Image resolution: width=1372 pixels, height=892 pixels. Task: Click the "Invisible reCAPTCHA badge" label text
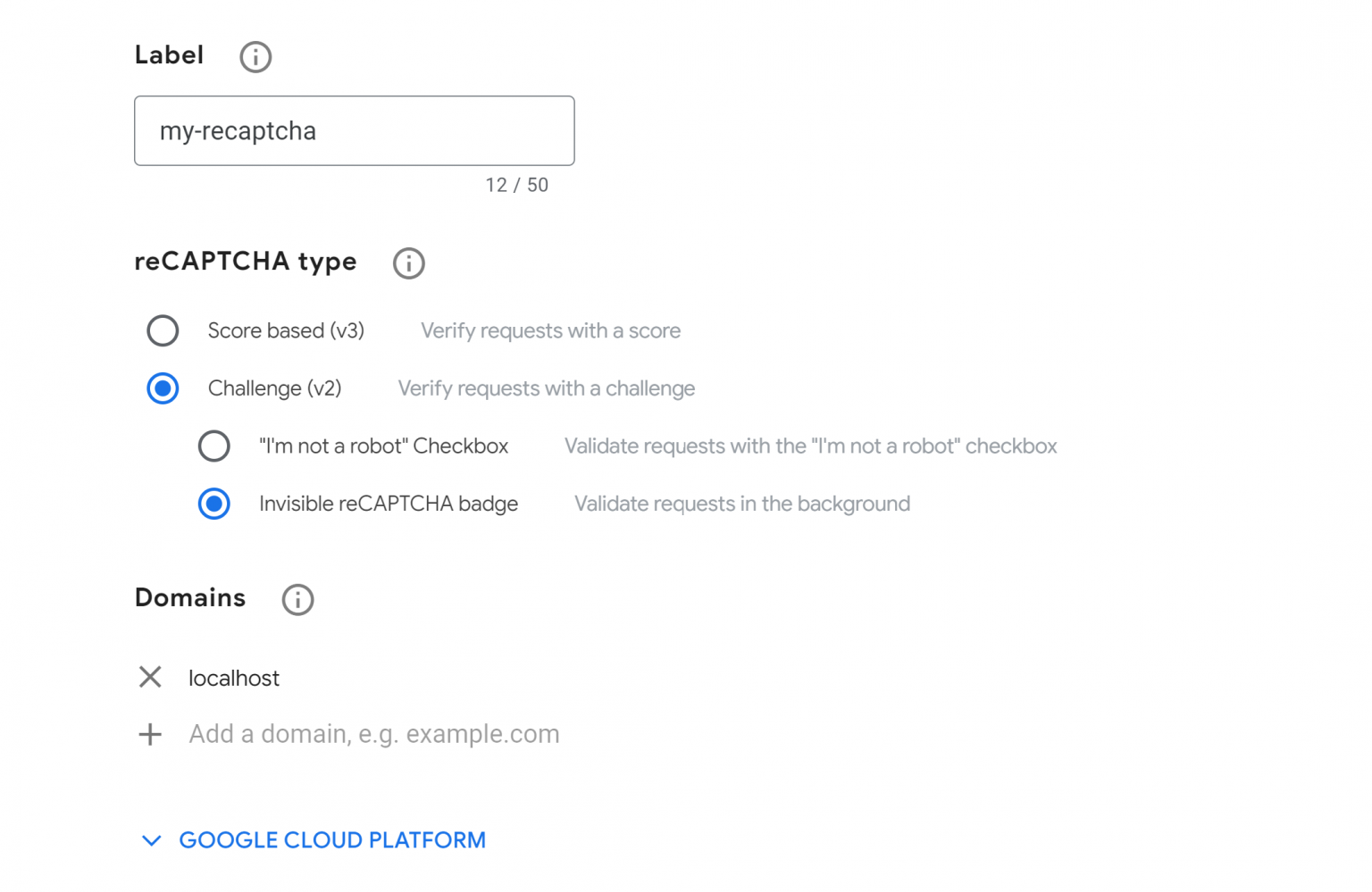click(389, 504)
